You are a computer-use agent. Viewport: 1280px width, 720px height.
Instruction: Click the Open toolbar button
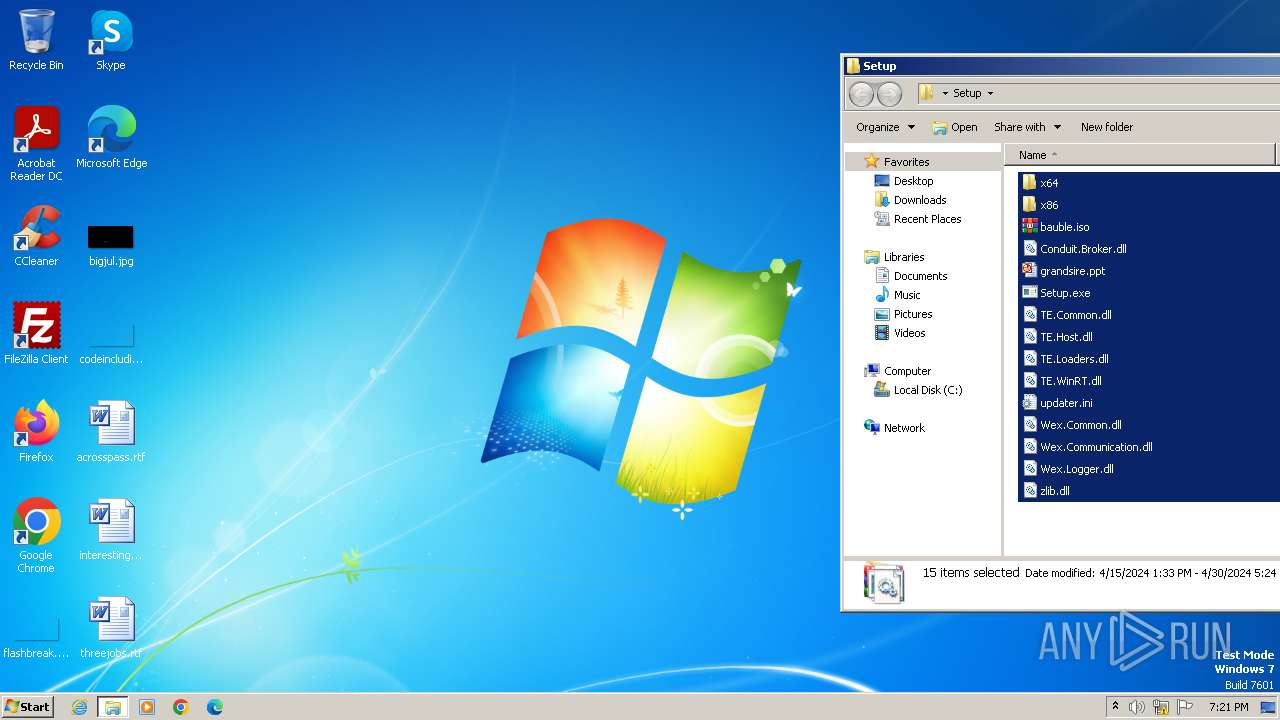point(955,127)
